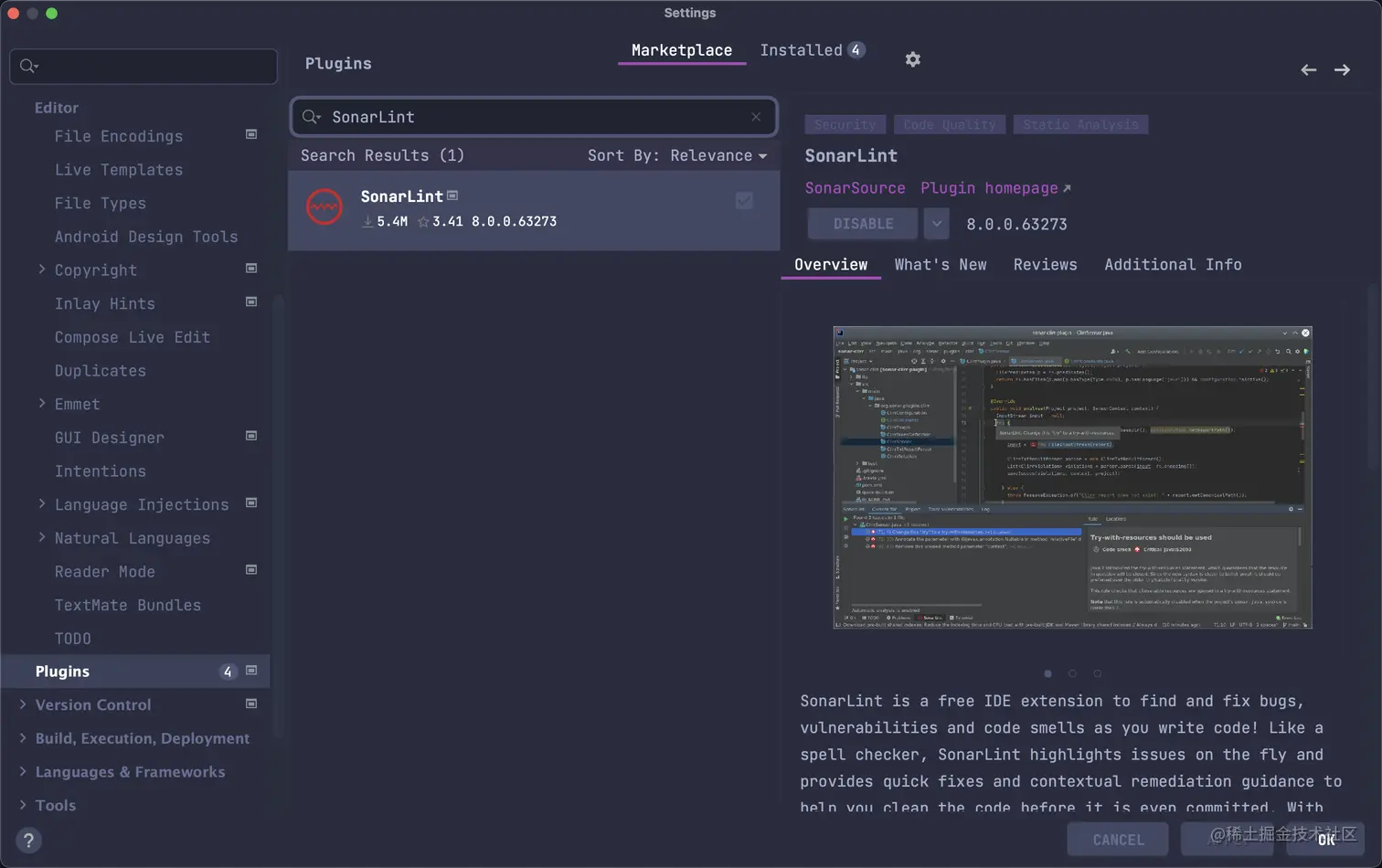Image resolution: width=1382 pixels, height=868 pixels.
Task: Select TextMate Bundles setting
Action: coord(128,605)
